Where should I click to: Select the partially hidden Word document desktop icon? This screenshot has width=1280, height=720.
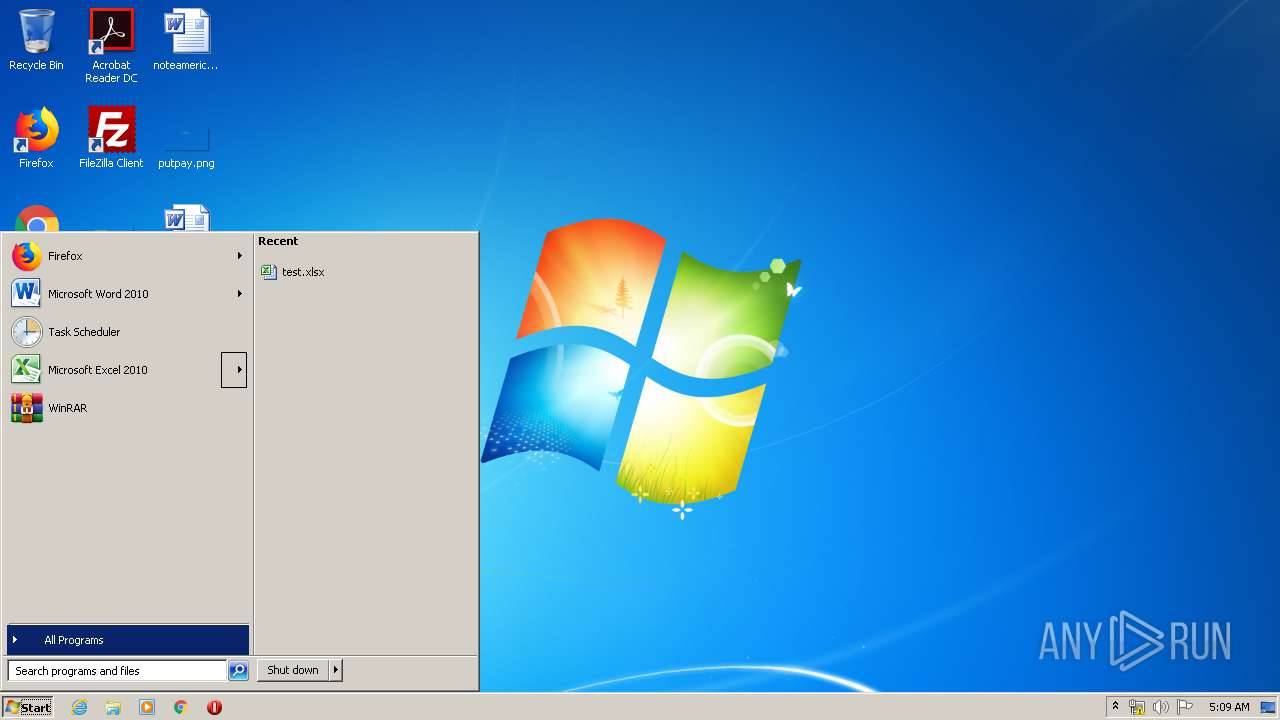click(187, 218)
